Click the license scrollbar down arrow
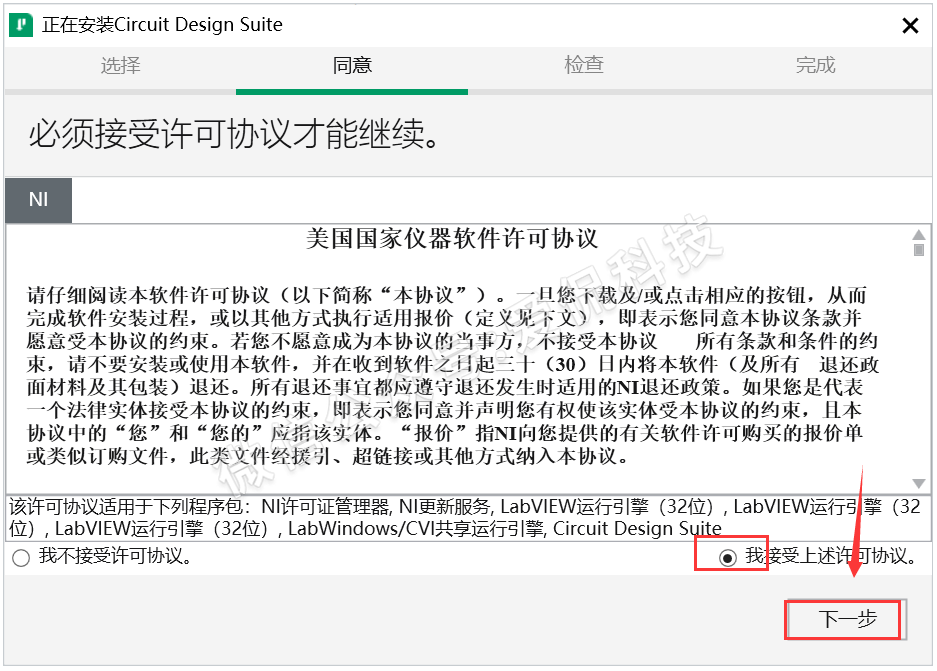This screenshot has height=671, width=937. [x=918, y=481]
